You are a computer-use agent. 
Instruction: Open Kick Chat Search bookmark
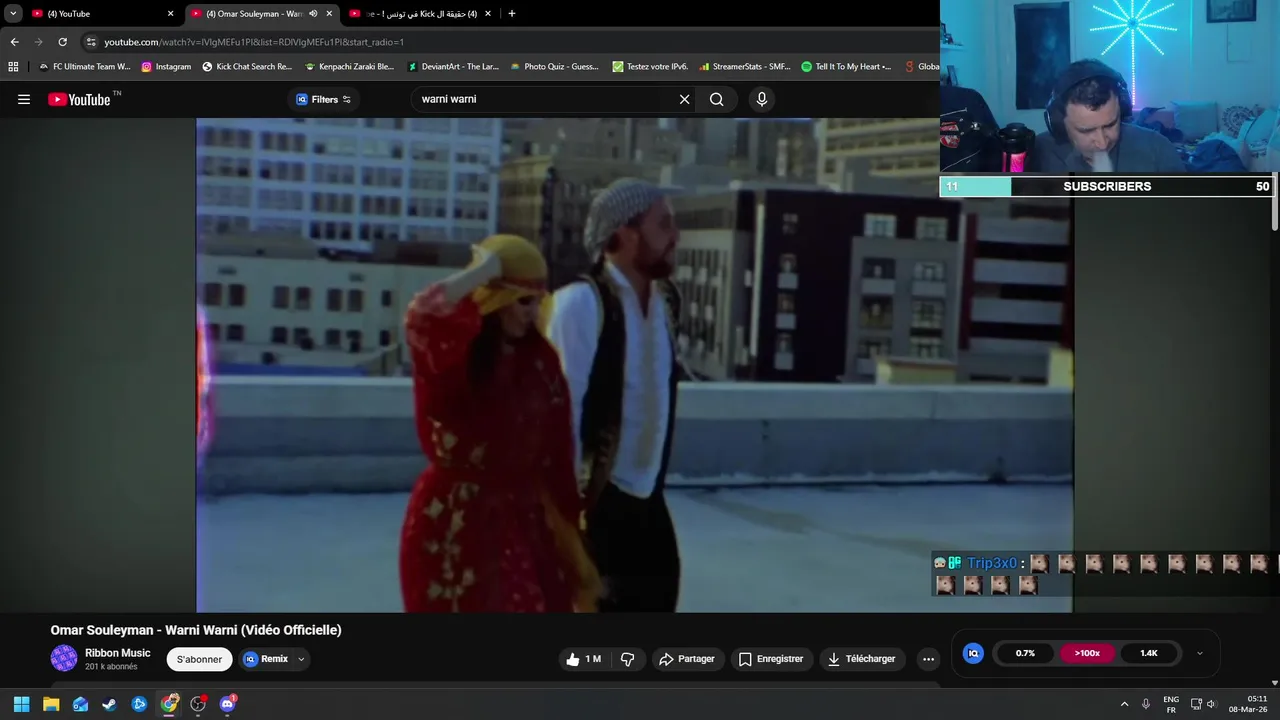(x=247, y=67)
